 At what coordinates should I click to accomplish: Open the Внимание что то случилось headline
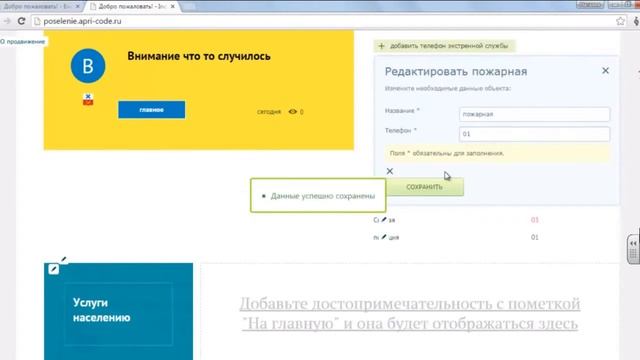[x=199, y=56]
